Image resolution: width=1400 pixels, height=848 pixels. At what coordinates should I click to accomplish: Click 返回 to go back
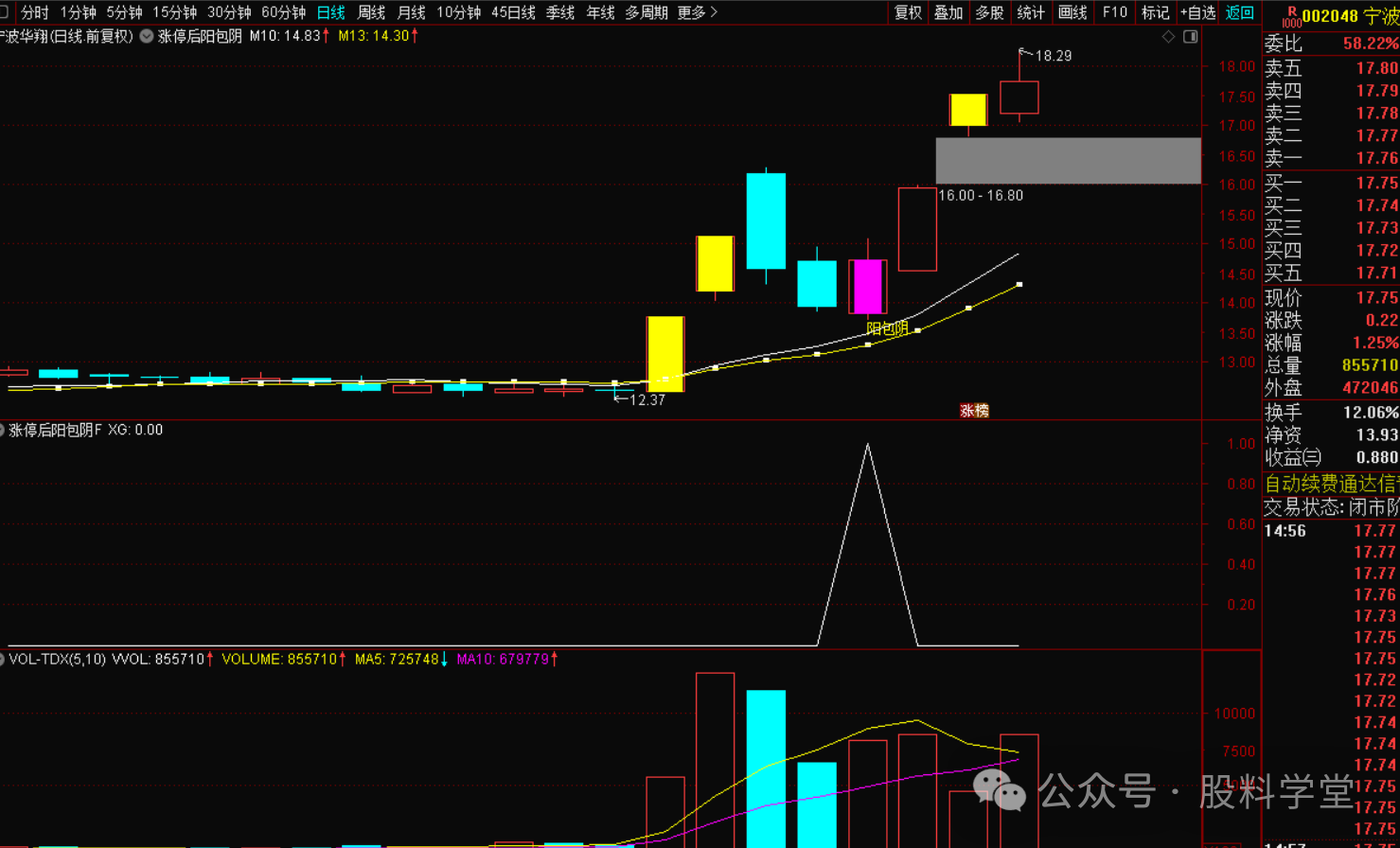point(1239,12)
